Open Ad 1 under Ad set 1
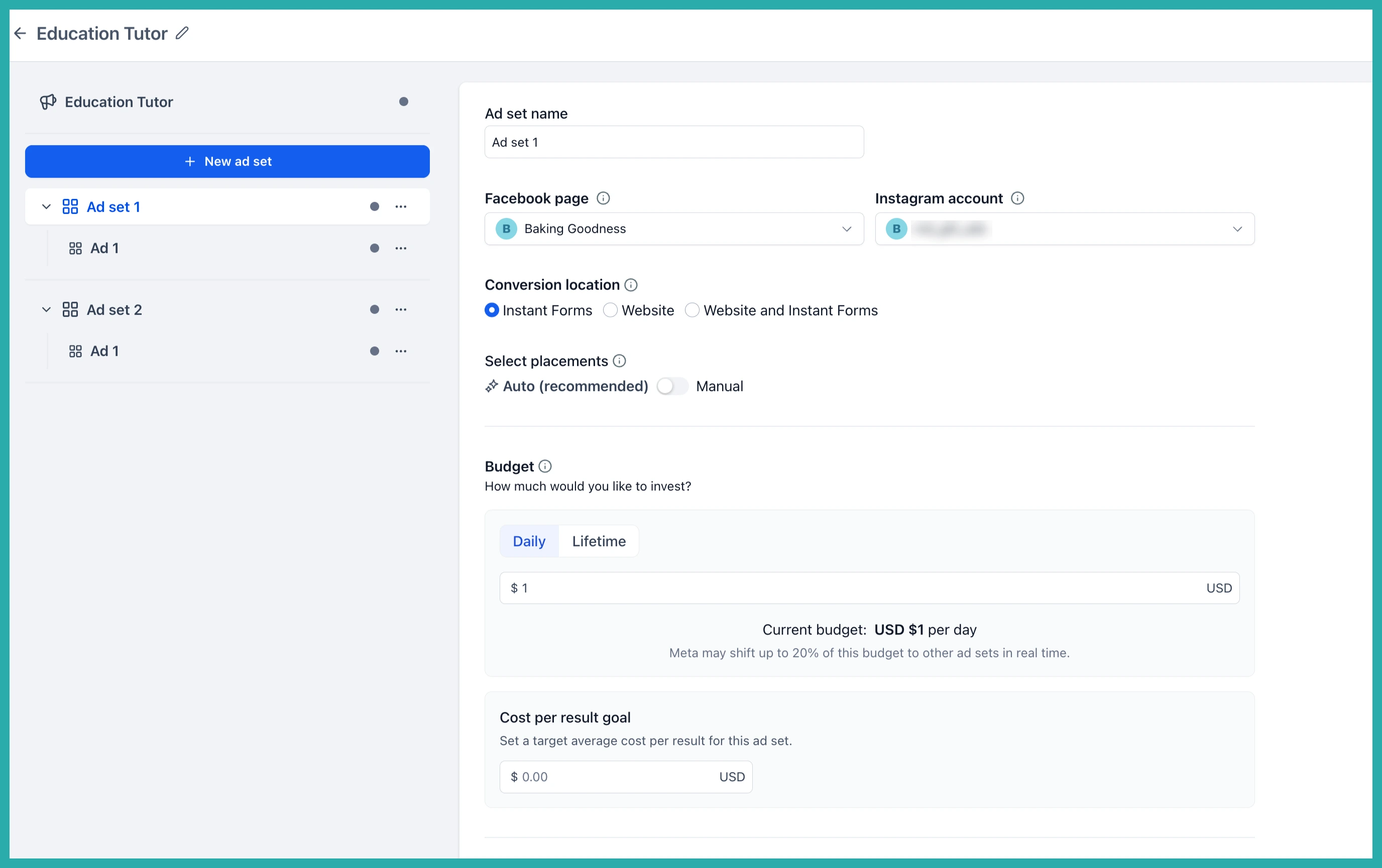This screenshot has height=868, width=1382. pos(104,249)
